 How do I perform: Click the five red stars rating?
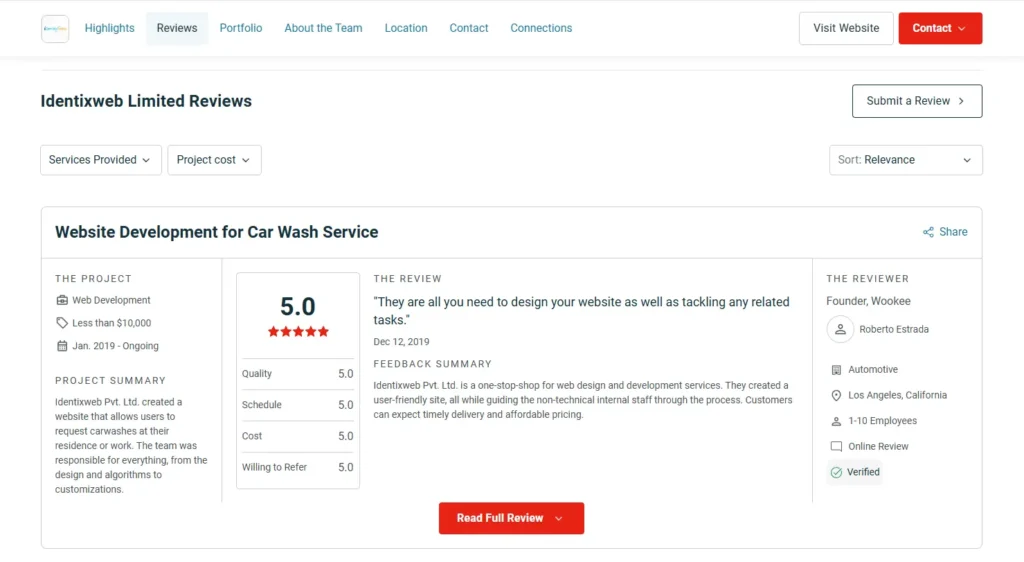click(298, 332)
